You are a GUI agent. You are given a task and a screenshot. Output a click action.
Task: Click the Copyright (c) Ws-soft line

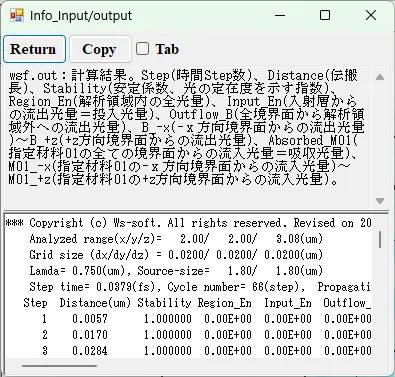pyautogui.click(x=188, y=223)
